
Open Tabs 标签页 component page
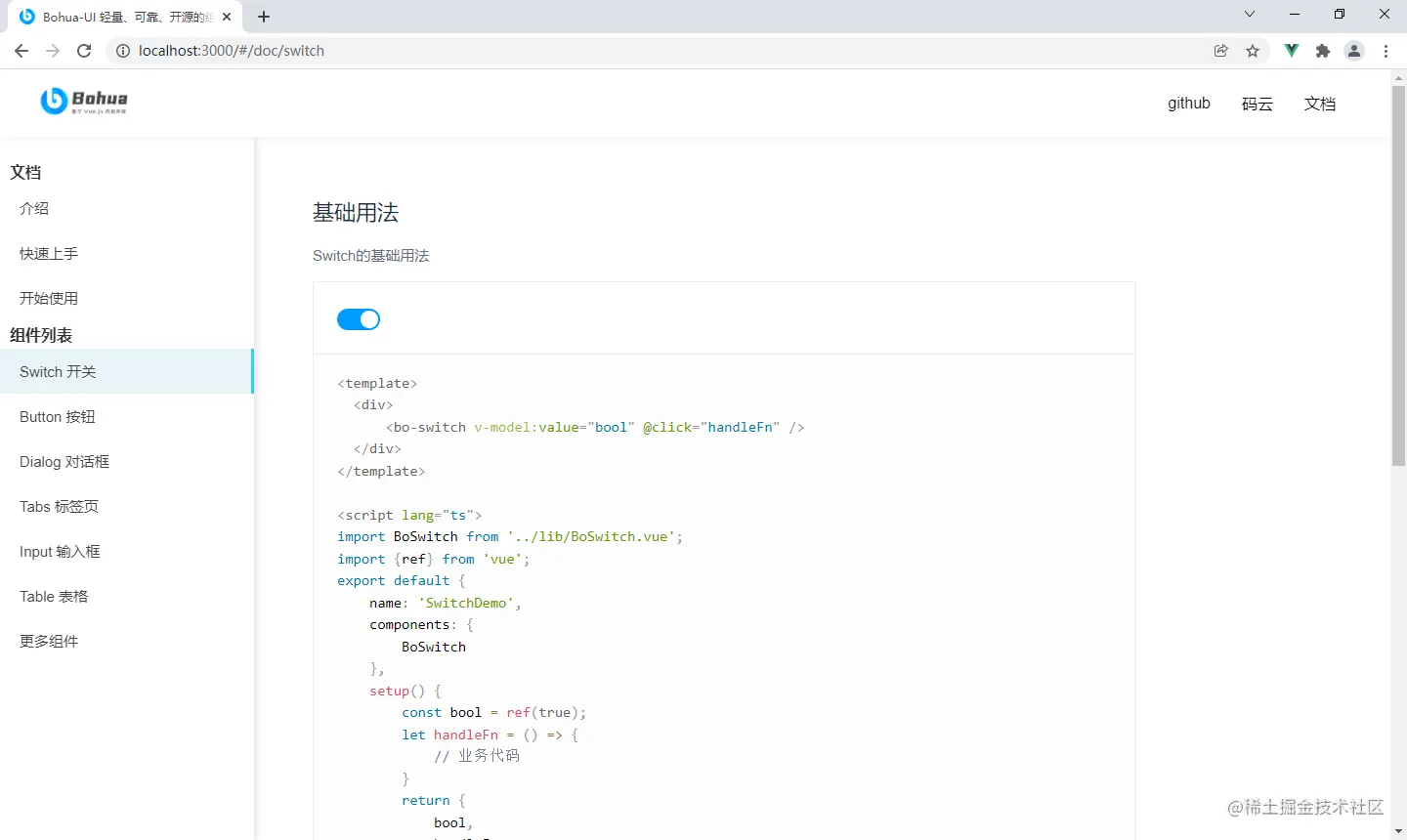[127, 506]
